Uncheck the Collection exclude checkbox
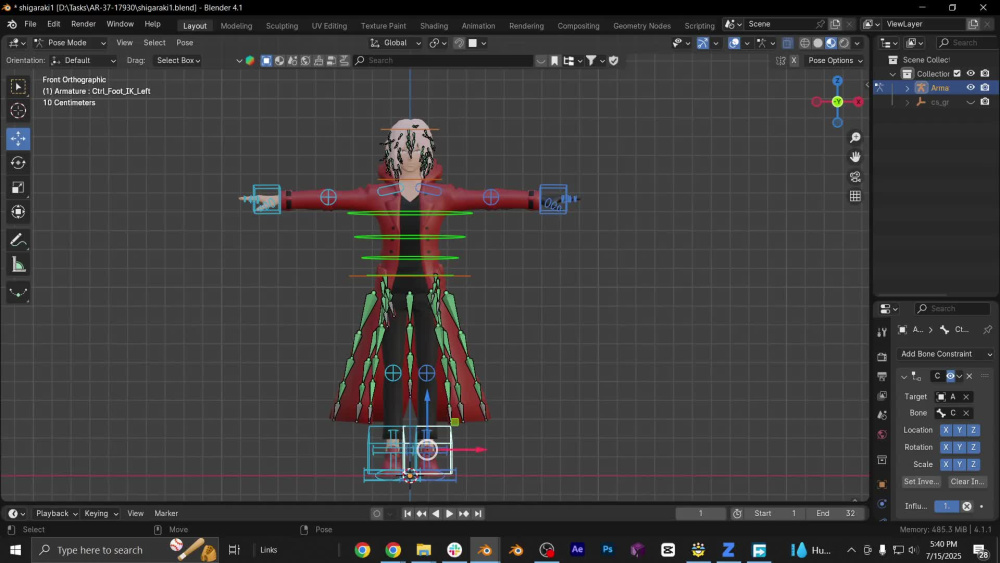The width and height of the screenshot is (1000, 563). point(957,74)
